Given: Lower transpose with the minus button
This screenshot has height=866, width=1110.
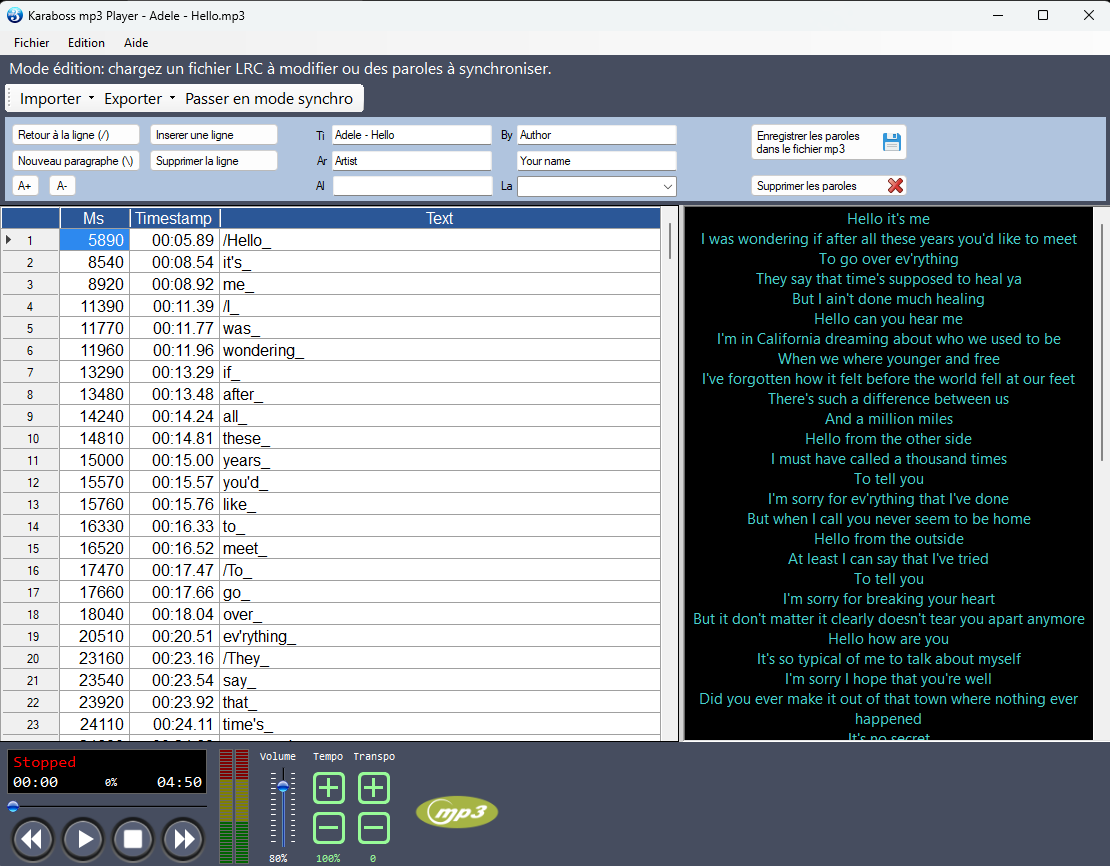Looking at the screenshot, I should [x=374, y=828].
